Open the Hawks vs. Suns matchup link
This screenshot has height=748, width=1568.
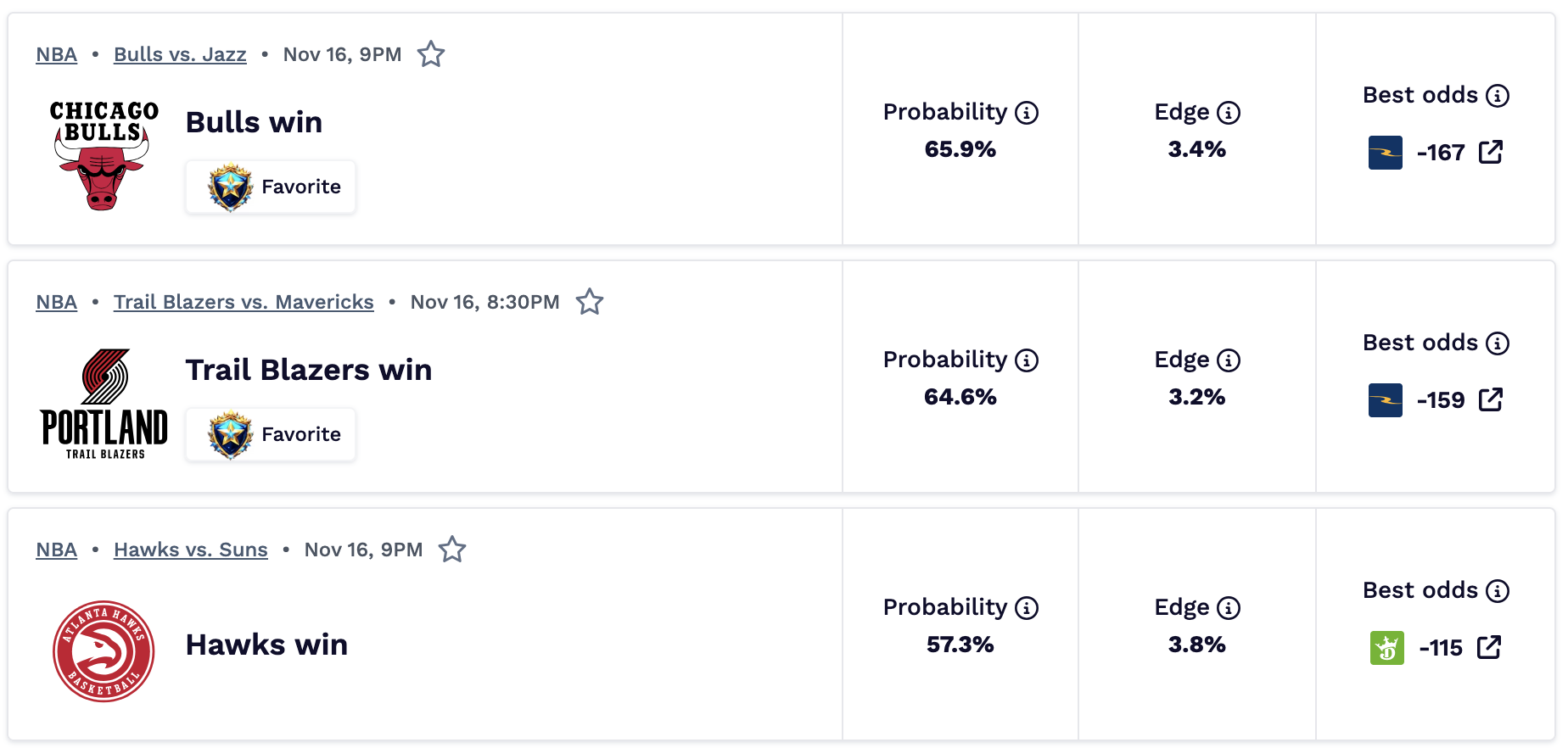pos(190,549)
